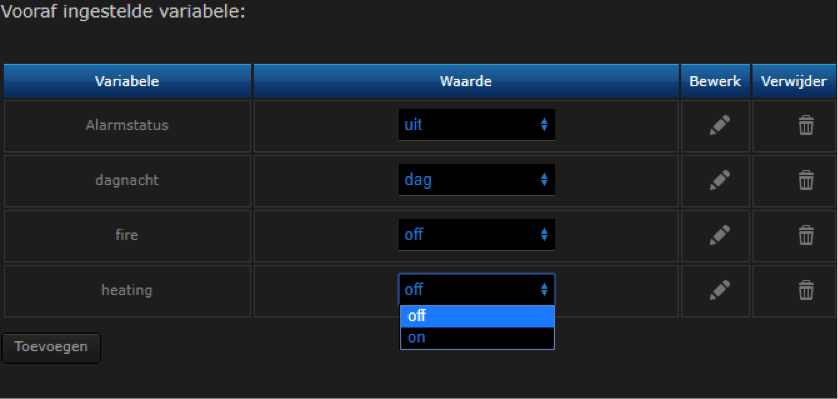Delete the dagnacht variable with trash icon
The height and width of the screenshot is (399, 838).
806,181
